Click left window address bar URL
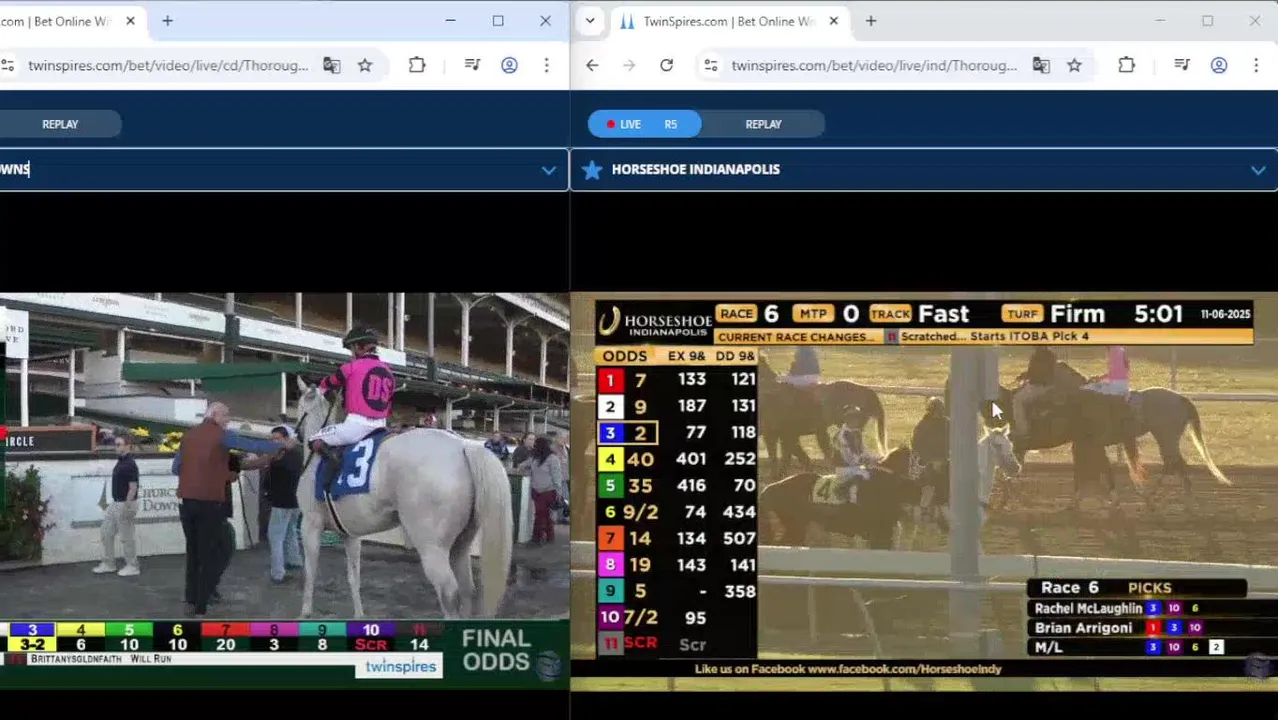 (168, 65)
